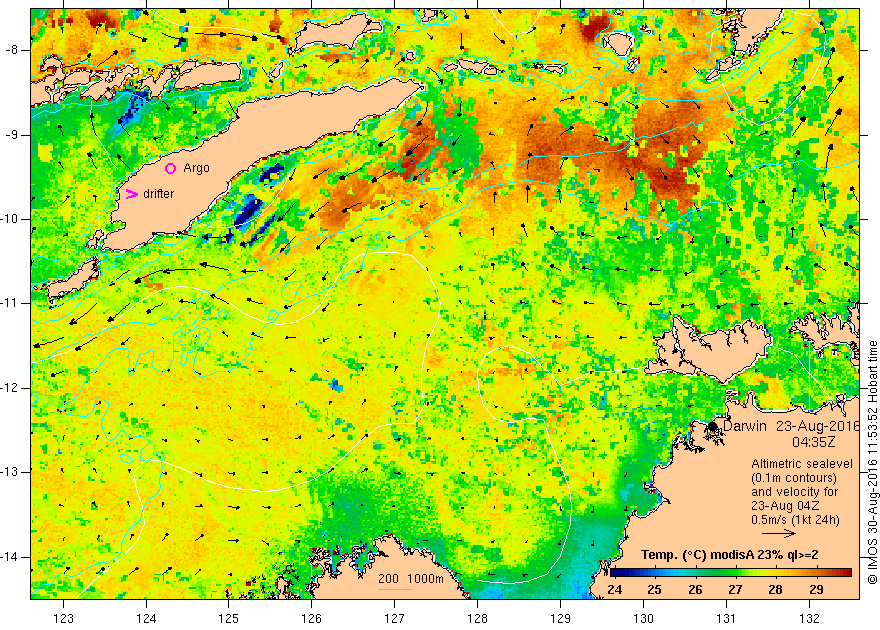Click the latitude axis label -8
This screenshot has width=880, height=630.
point(13,50)
